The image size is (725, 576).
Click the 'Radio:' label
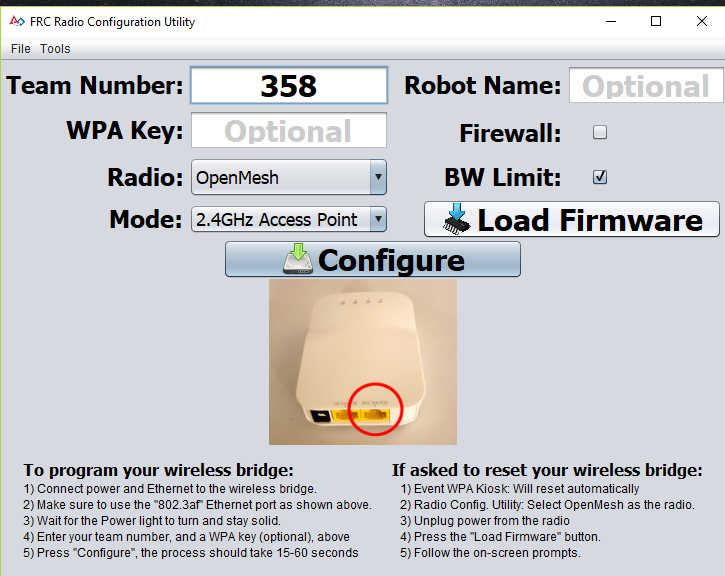tap(145, 178)
